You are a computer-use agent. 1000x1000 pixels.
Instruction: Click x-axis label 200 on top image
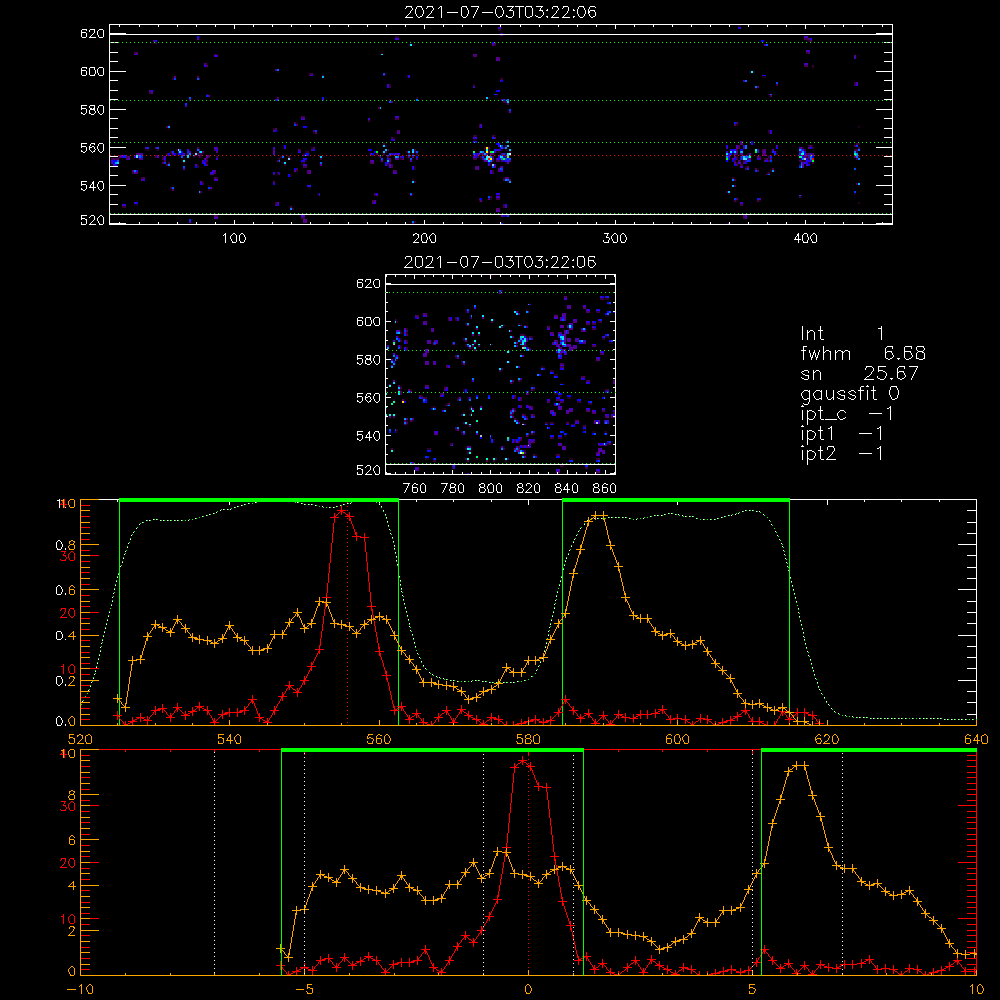(x=425, y=239)
